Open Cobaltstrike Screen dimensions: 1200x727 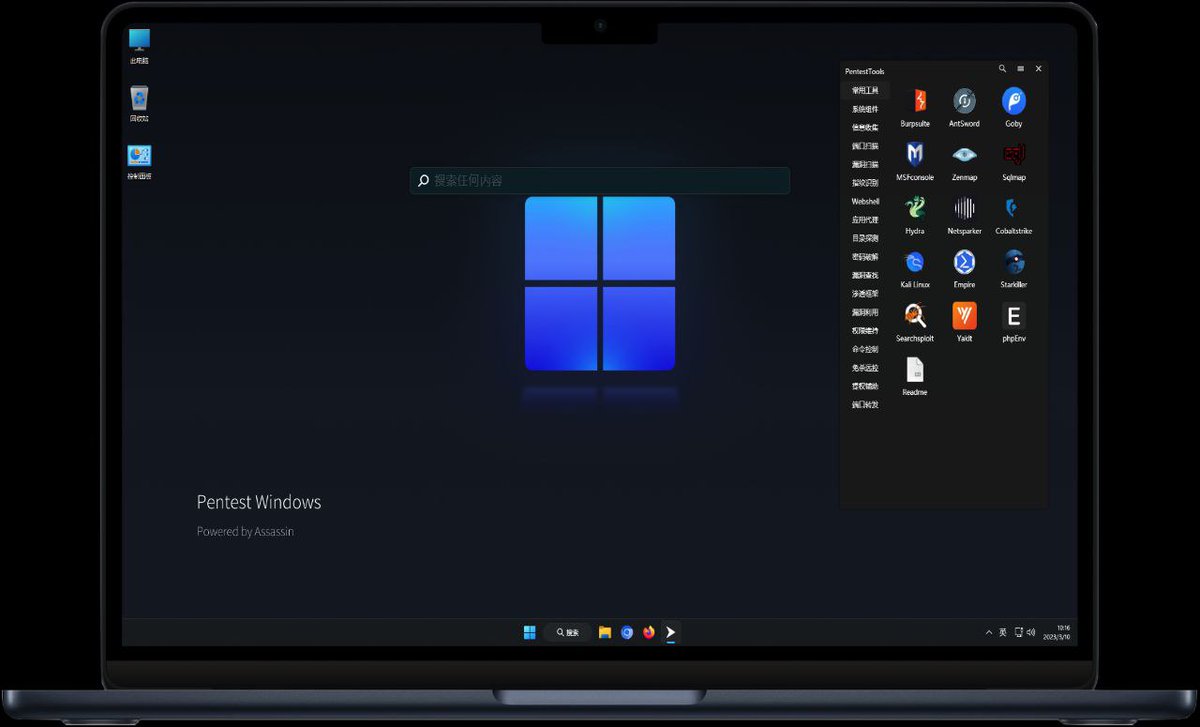coord(1014,214)
